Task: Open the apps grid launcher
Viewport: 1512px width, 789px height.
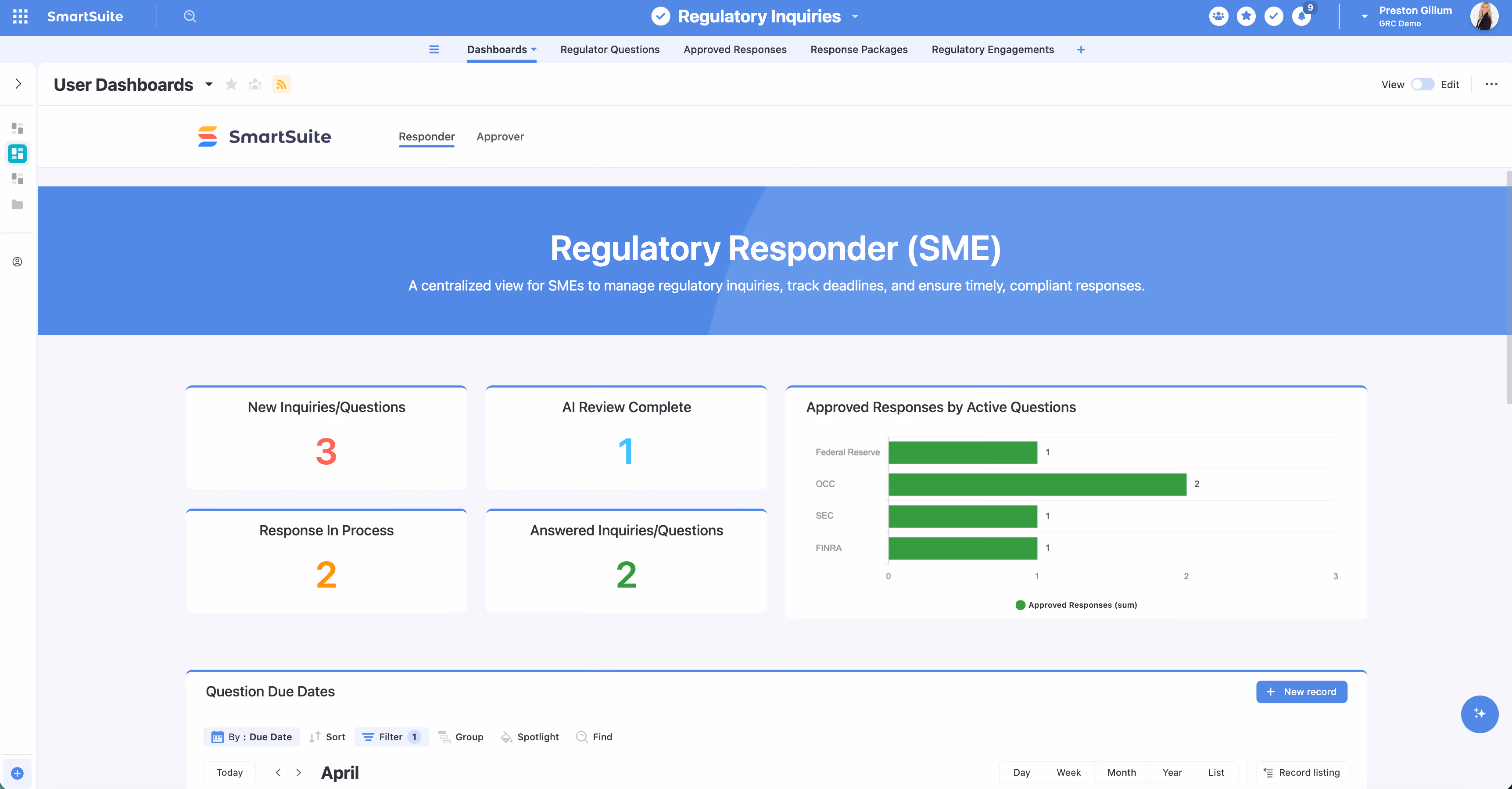Action: coord(20,16)
